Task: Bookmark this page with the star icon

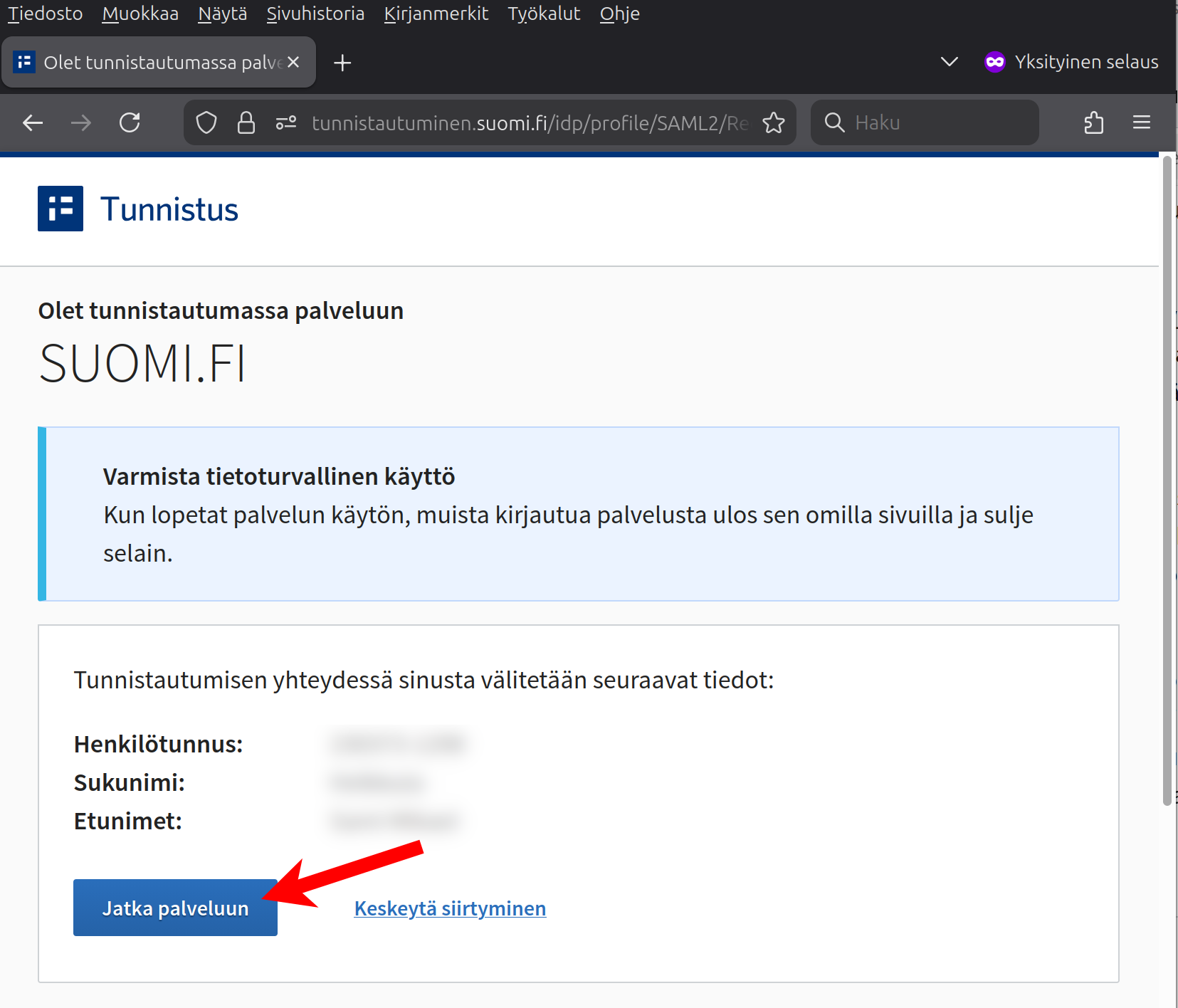Action: point(774,123)
